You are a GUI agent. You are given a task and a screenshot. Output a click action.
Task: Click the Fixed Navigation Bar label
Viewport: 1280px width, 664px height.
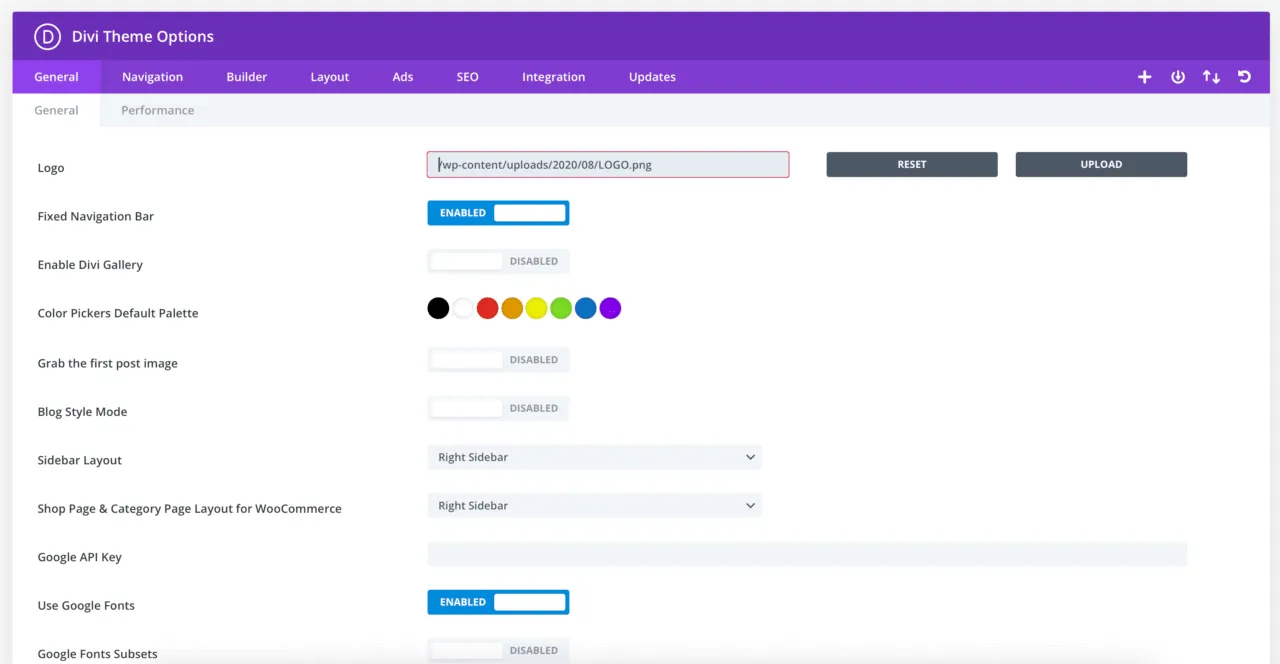pyautogui.click(x=96, y=216)
